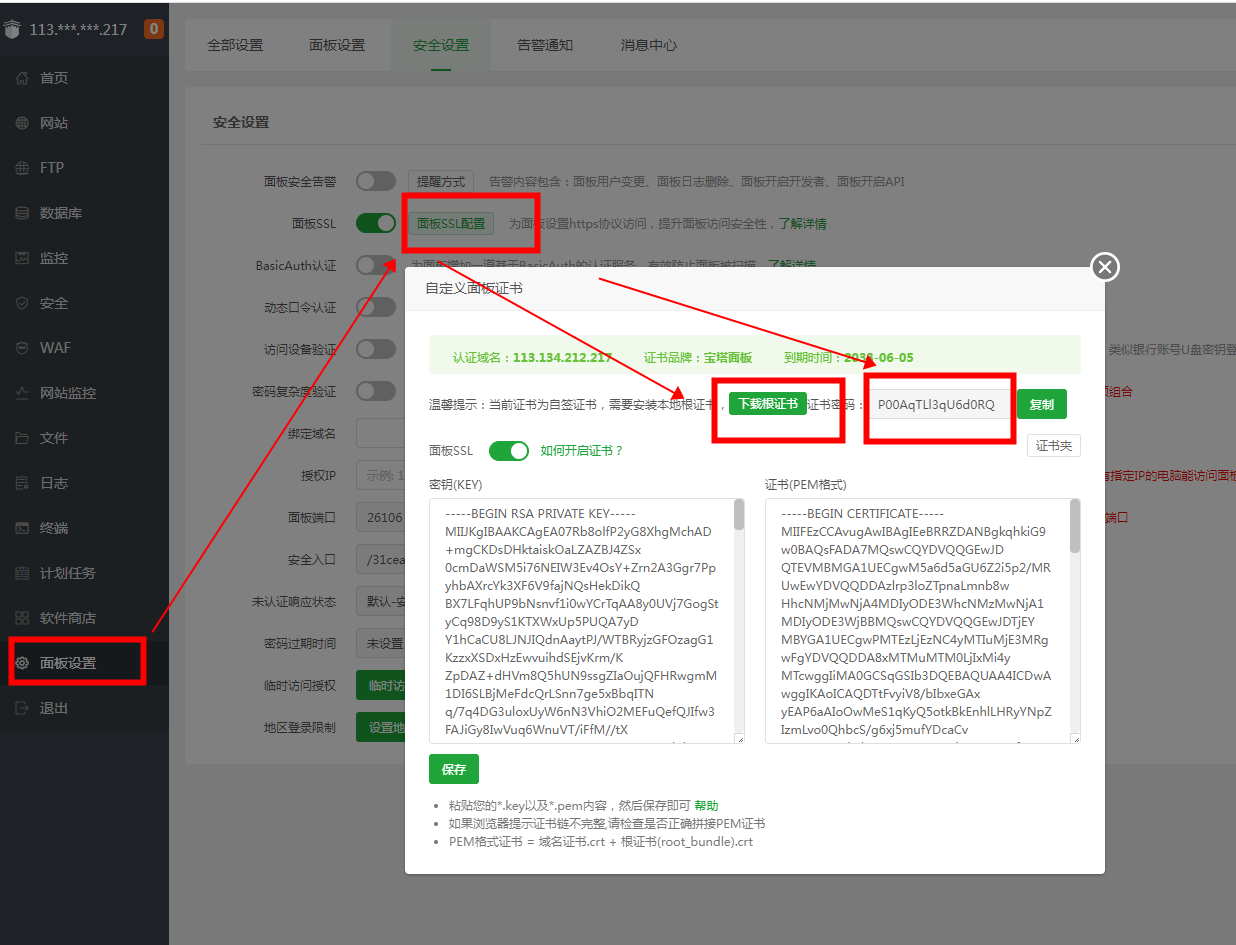Viewport: 1236px width, 945px height.
Task: Toggle the 面板安全告警 switch
Action: tap(376, 181)
